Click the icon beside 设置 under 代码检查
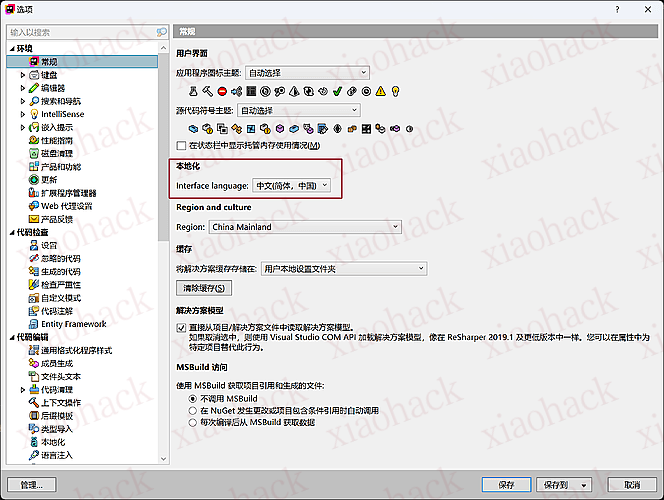 (x=34, y=246)
